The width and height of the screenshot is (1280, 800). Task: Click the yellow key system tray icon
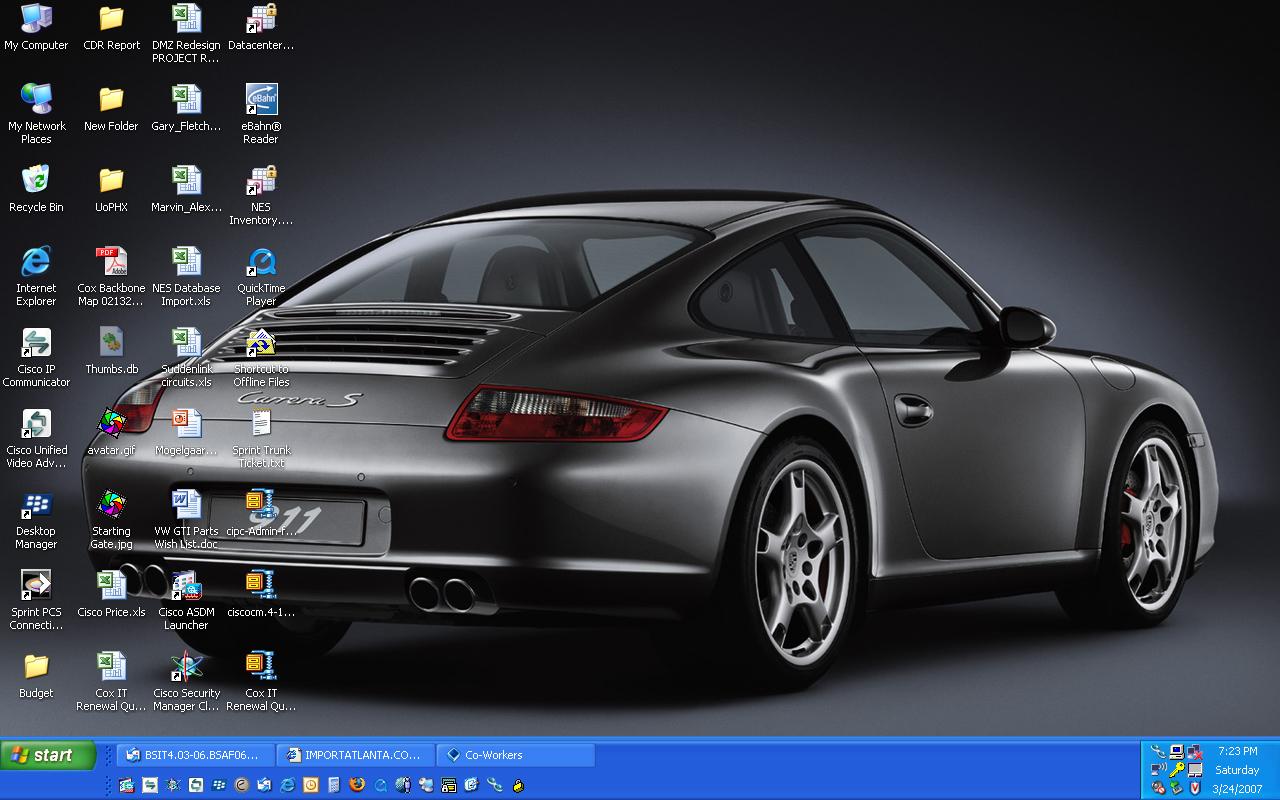click(x=1177, y=769)
